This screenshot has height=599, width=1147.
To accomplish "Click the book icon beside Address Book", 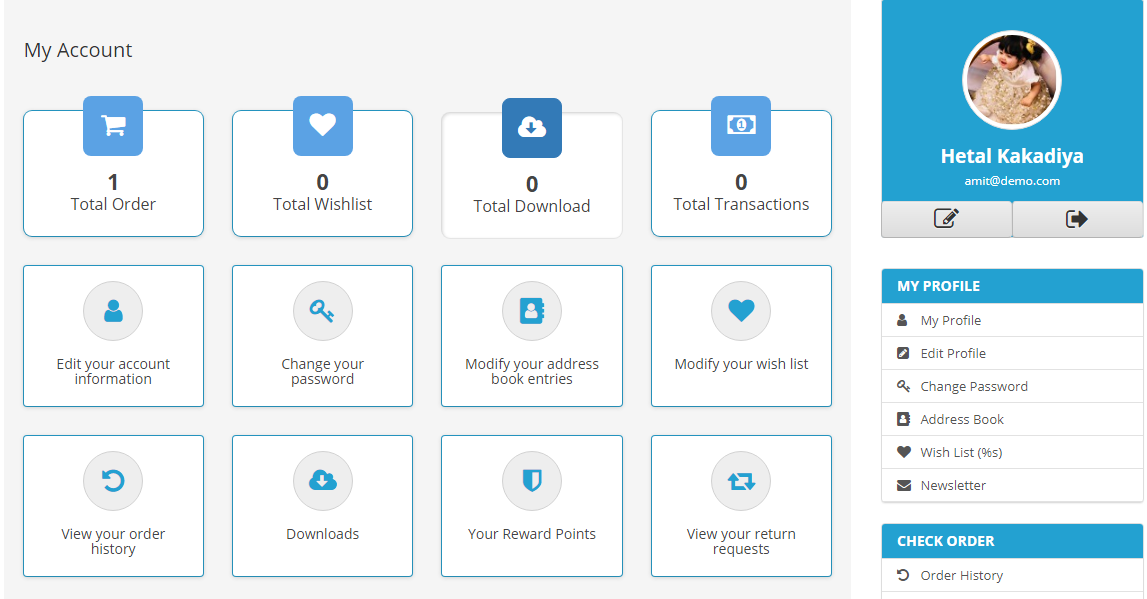I will pyautogui.click(x=903, y=419).
